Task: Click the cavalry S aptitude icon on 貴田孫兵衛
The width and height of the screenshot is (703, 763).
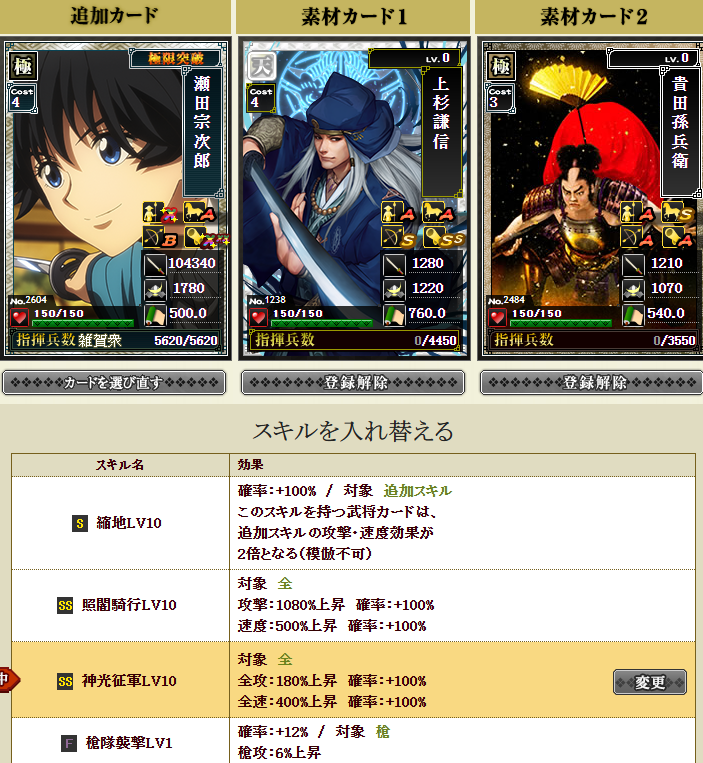Action: point(677,212)
